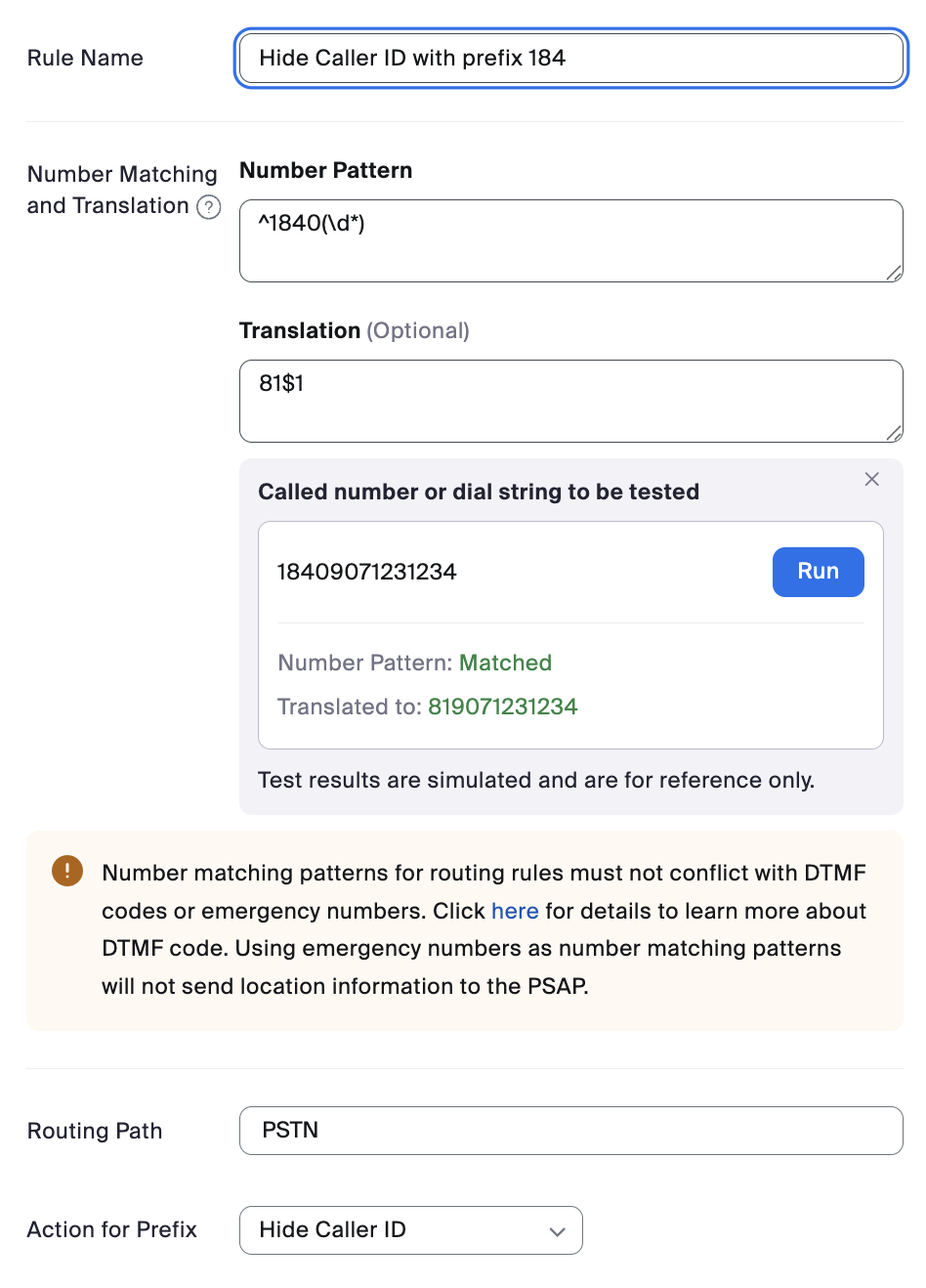Open the Number Matching and Translation help tooltip
Viewport: 926px width, 1288px height.
click(x=208, y=207)
